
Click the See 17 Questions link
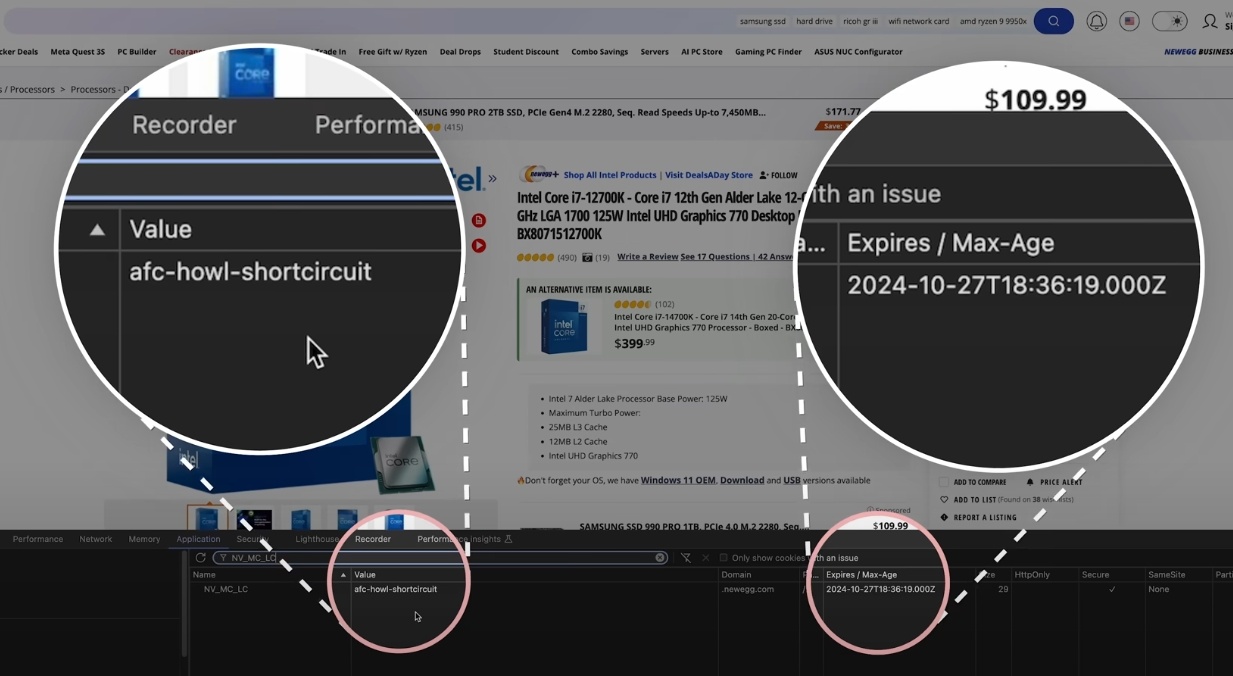coord(715,257)
